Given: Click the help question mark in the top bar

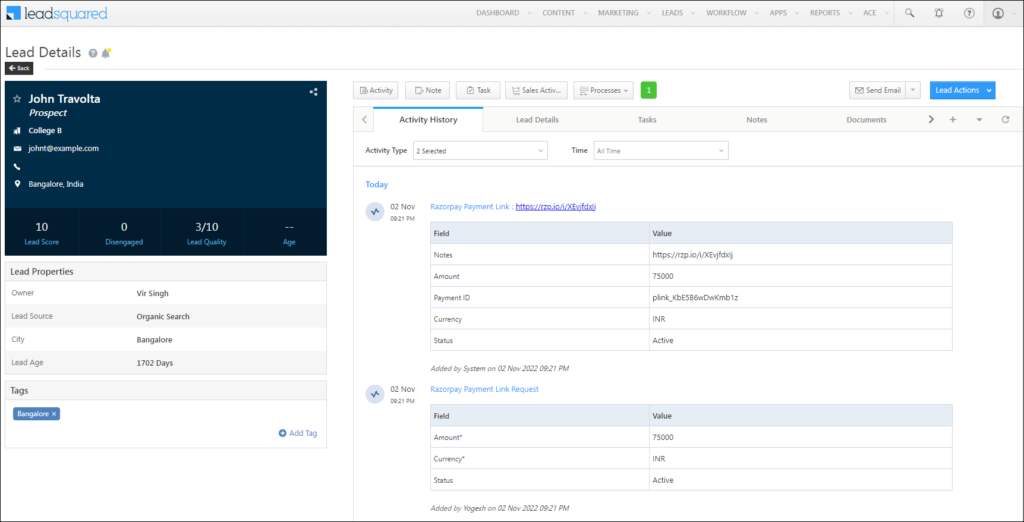Looking at the screenshot, I should pos(968,13).
